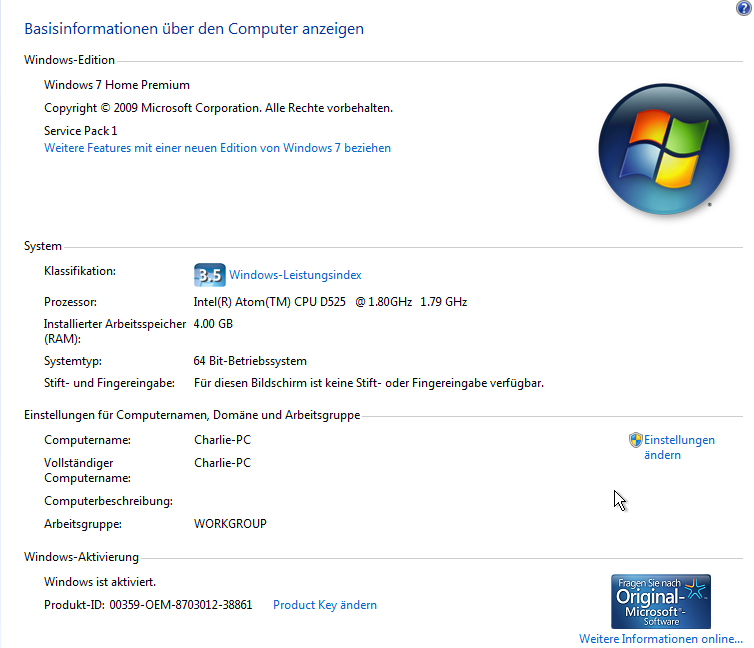
Task: Click the text Windows ist aktiviert.
Action: coord(100,582)
